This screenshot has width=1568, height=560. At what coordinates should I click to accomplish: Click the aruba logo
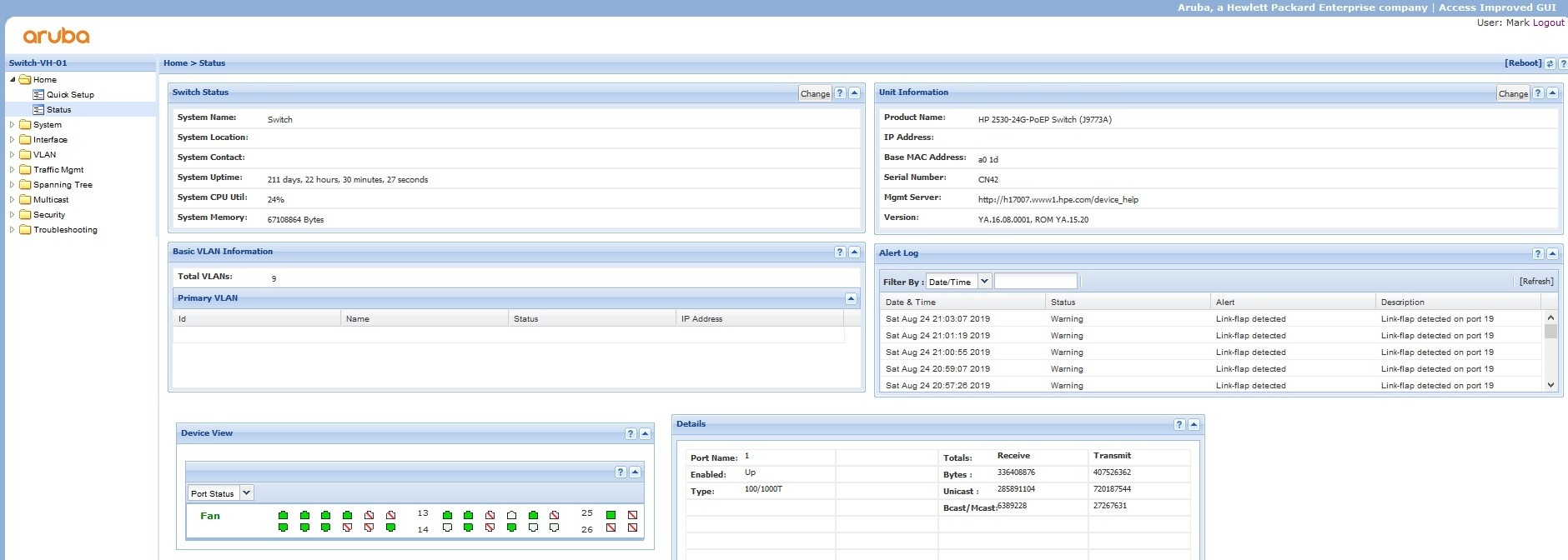click(x=56, y=36)
